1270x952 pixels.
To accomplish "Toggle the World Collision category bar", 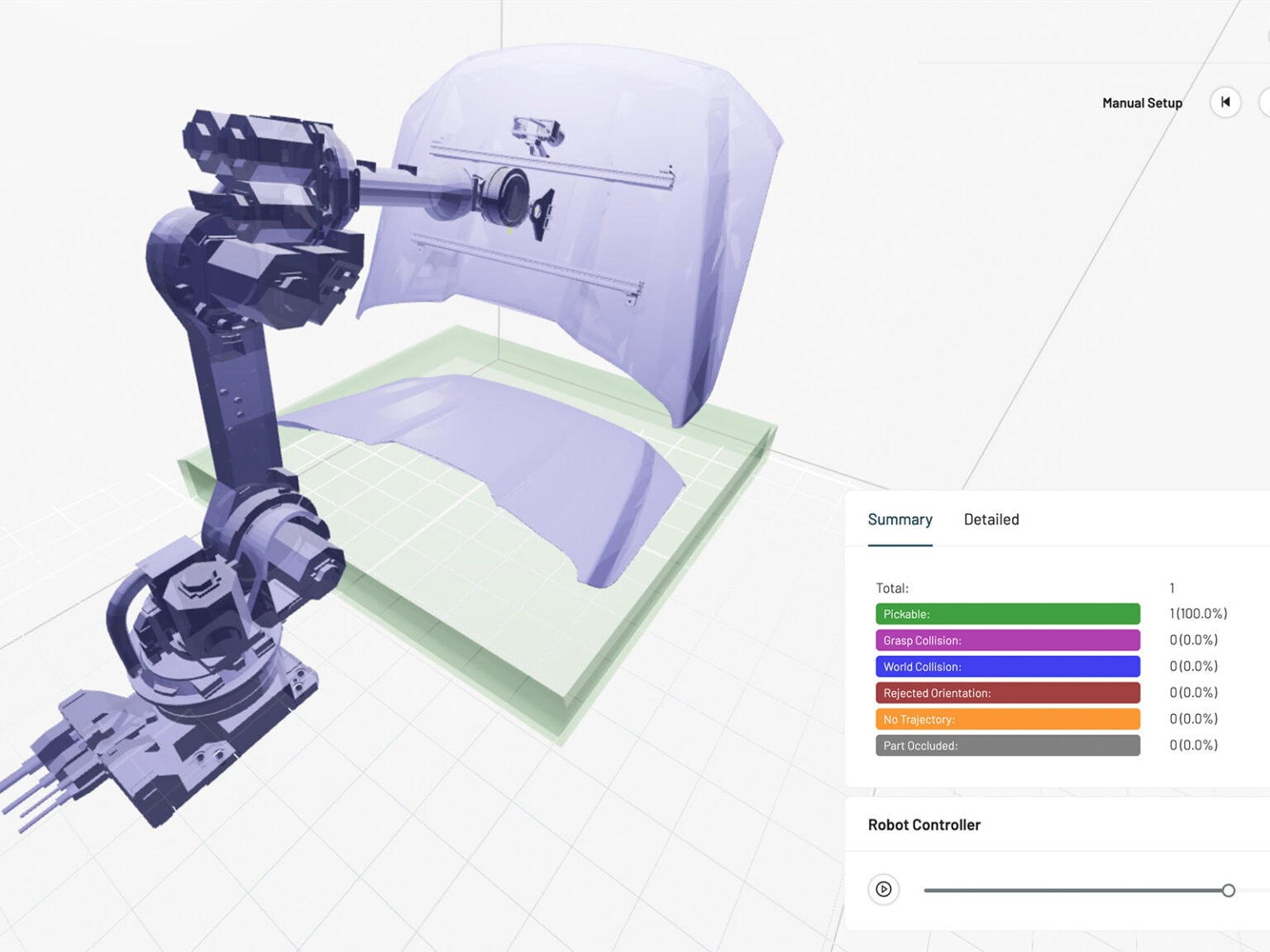I will pyautogui.click(x=1007, y=666).
